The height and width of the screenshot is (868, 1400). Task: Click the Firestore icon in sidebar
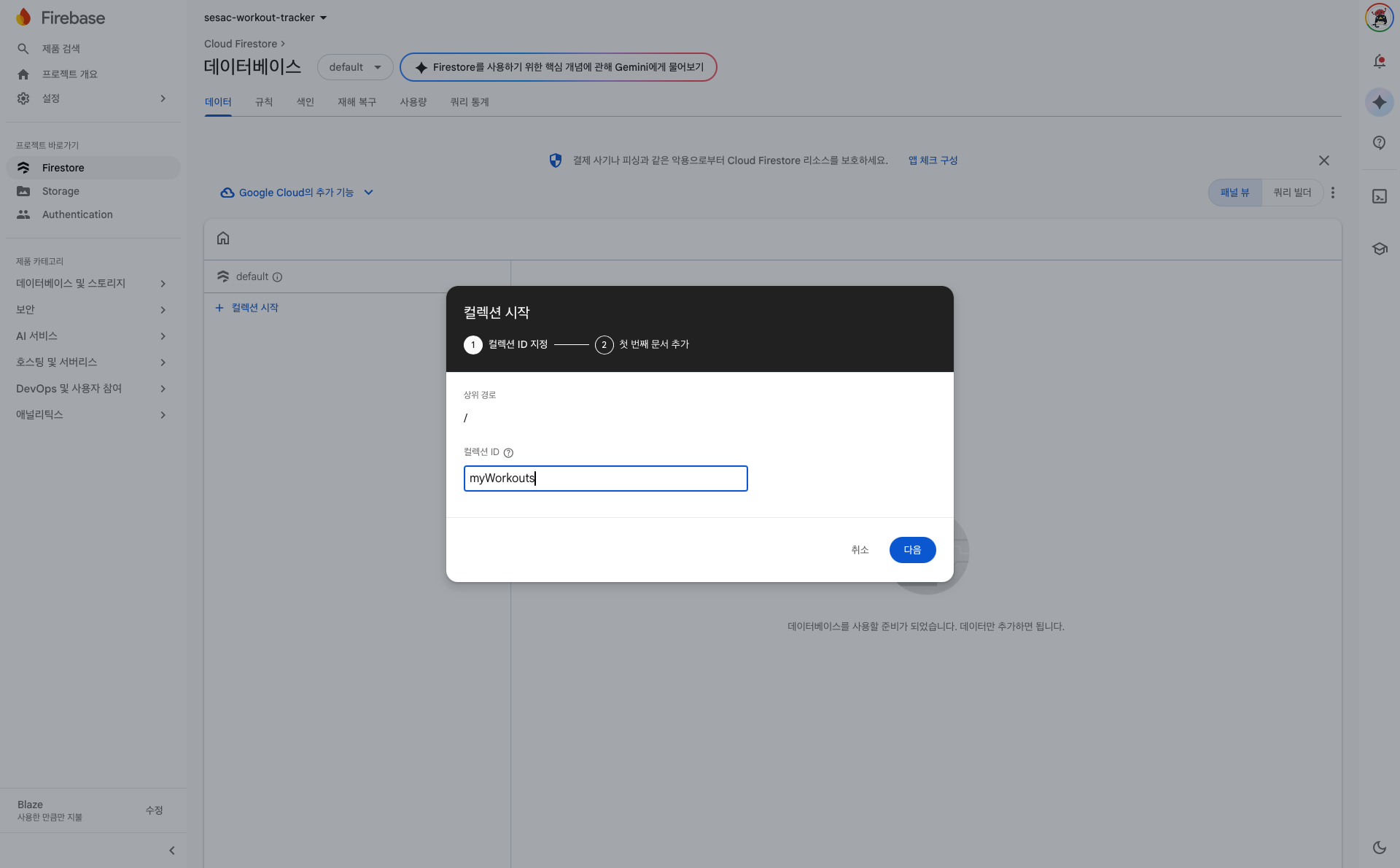pyautogui.click(x=23, y=168)
